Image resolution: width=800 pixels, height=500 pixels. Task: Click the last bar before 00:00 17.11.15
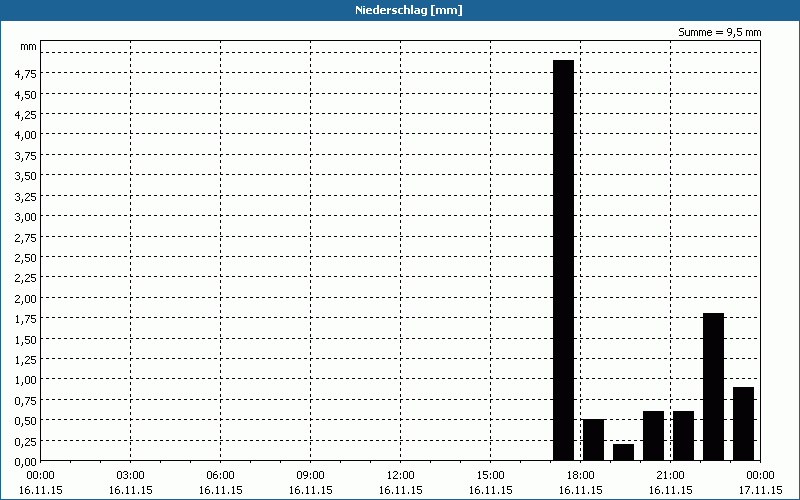743,423
